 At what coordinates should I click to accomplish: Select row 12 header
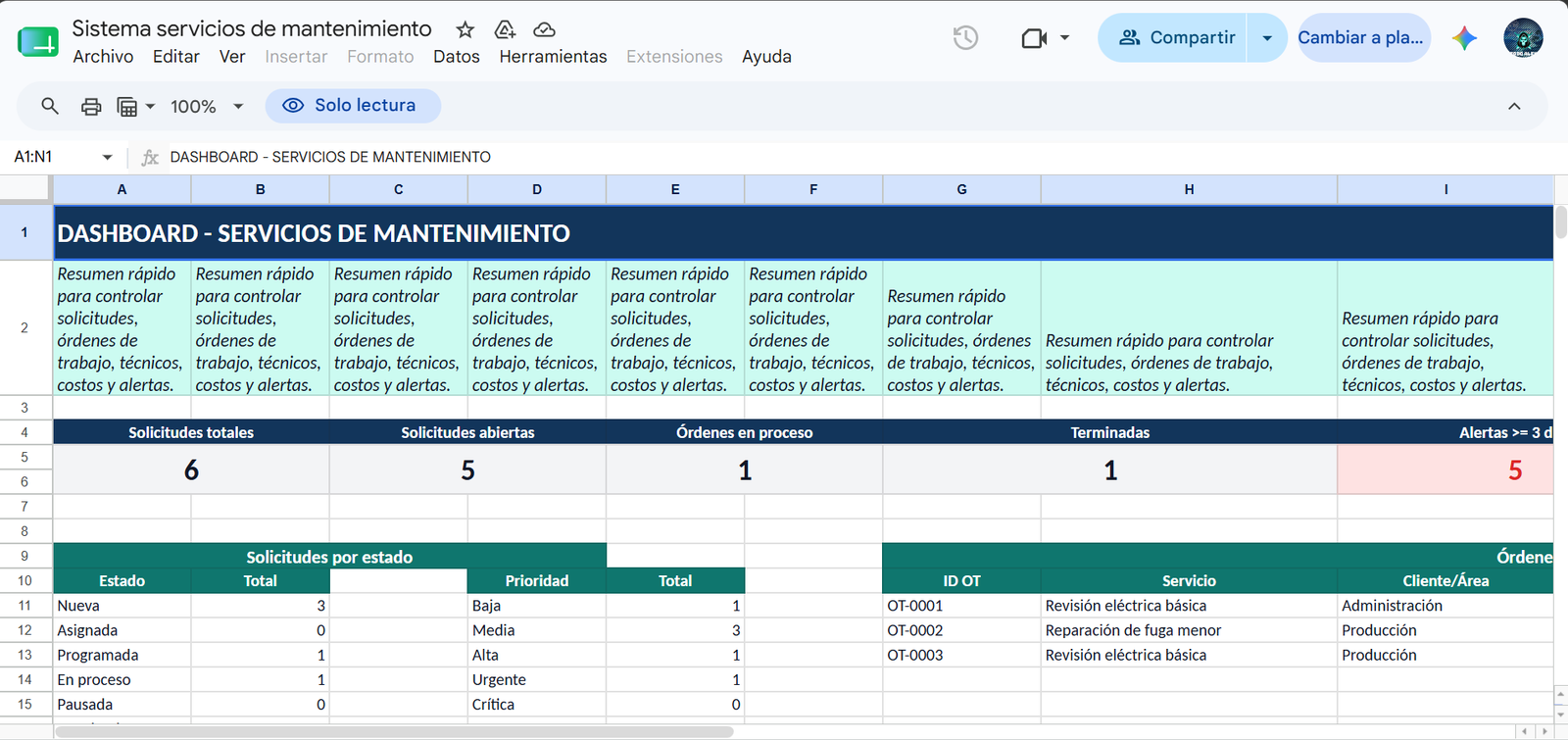25,630
